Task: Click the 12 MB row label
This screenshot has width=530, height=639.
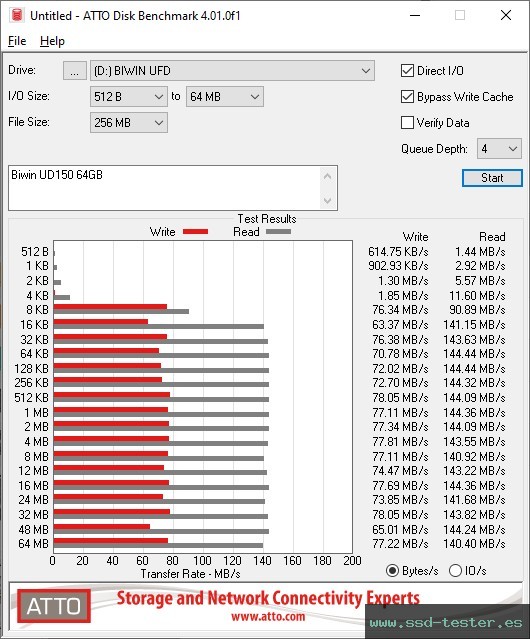Action: tap(33, 471)
